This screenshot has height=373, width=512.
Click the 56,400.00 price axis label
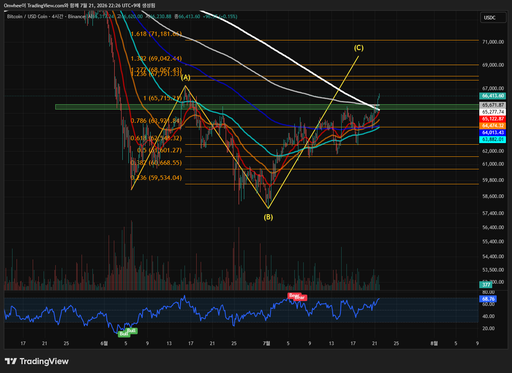[x=493, y=227]
